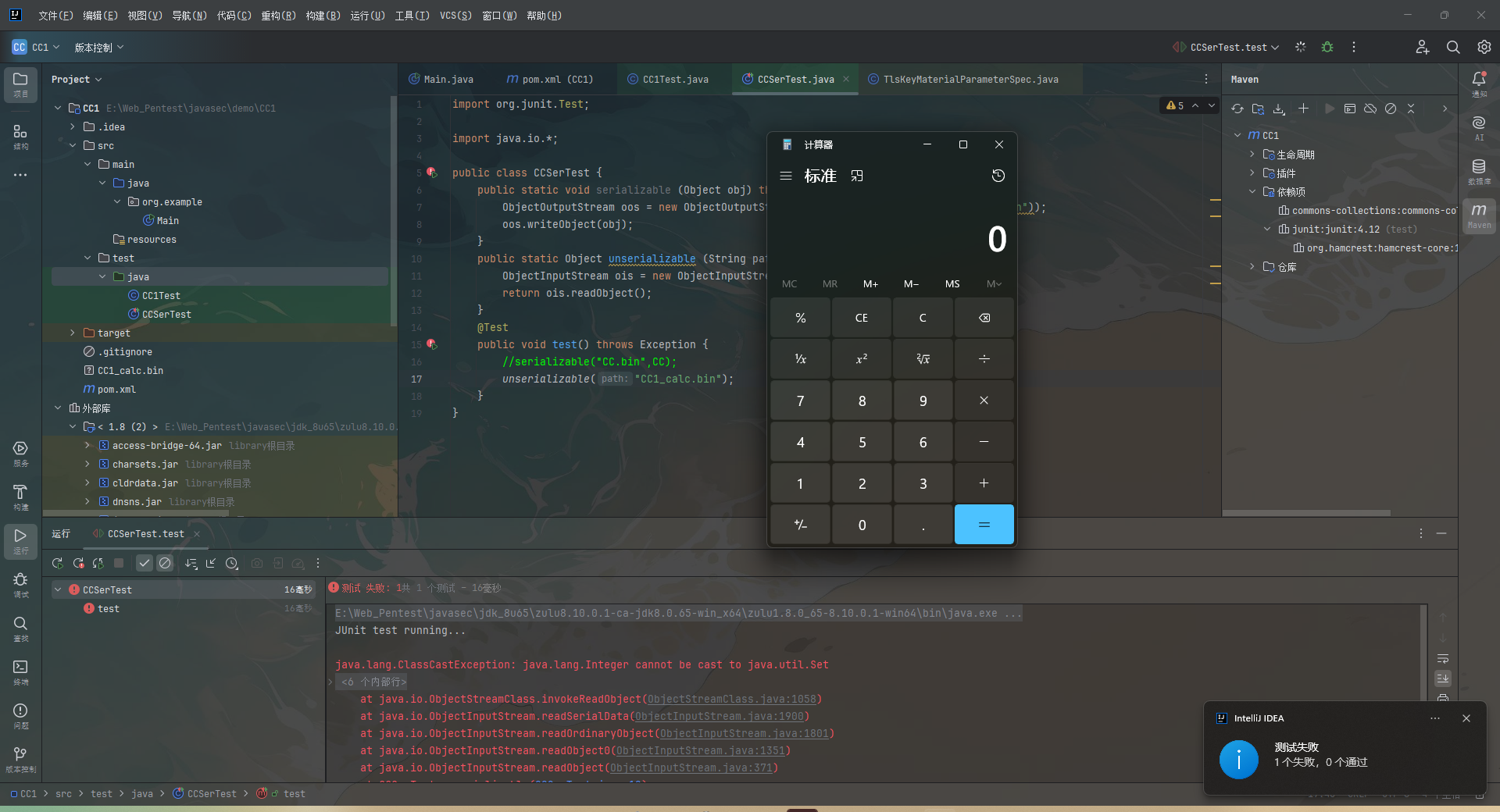The width and height of the screenshot is (1500, 812).
Task: Click the Debug bug icon in toolbar
Action: click(x=1327, y=47)
